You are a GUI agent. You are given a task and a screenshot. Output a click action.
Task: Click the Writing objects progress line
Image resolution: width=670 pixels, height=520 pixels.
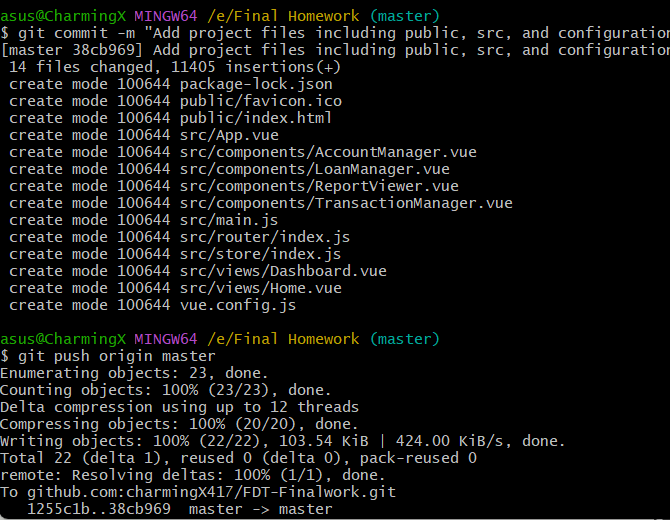282,441
